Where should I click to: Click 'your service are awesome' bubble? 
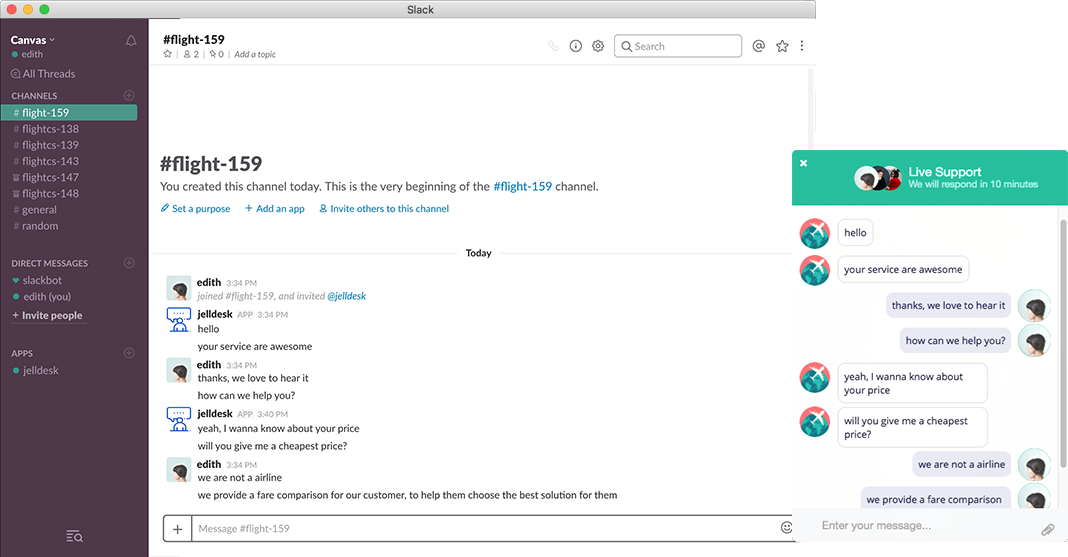point(903,270)
